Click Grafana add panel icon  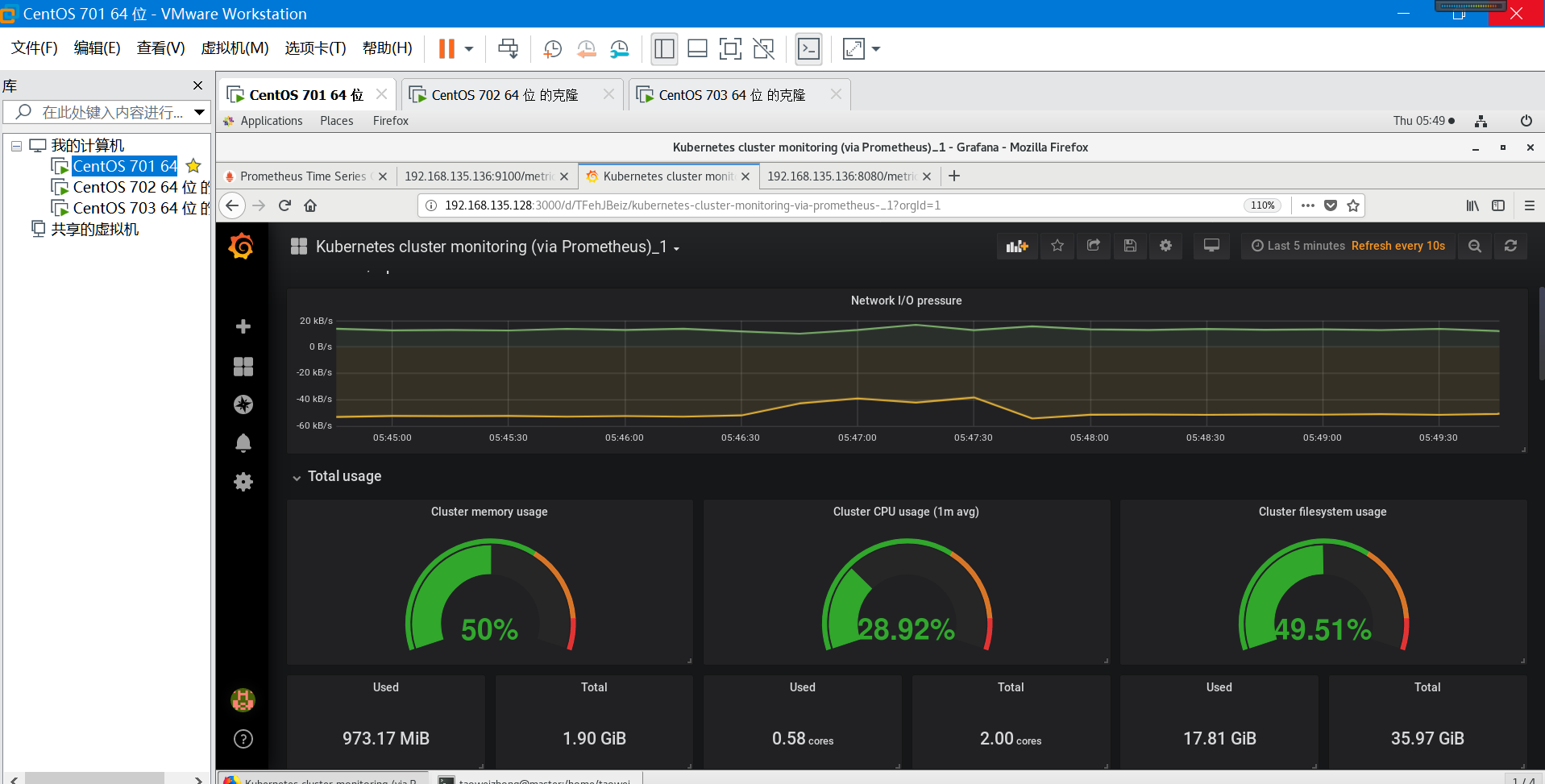[1016, 246]
